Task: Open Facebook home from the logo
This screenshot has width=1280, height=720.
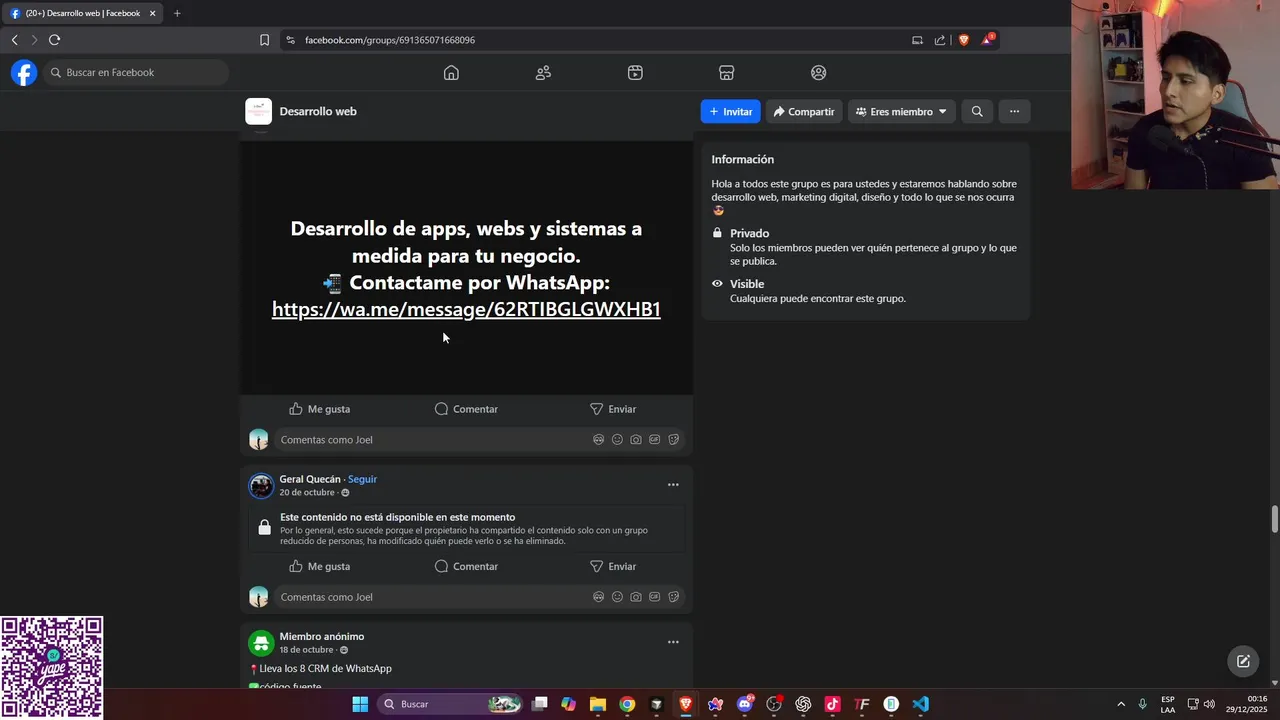Action: pyautogui.click(x=24, y=72)
